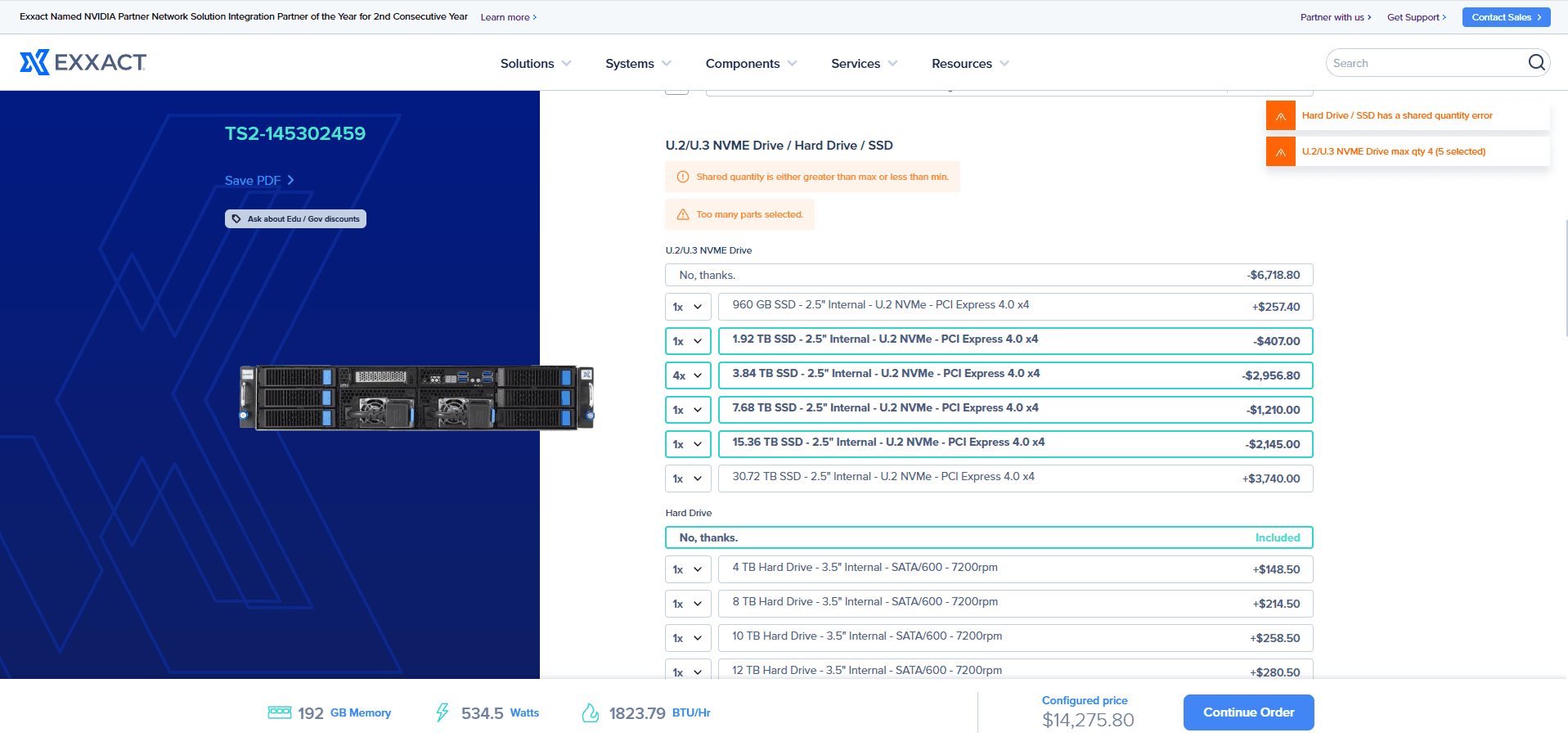Select the 30.72 TB SSD option
1568x746 pixels.
1015,479
